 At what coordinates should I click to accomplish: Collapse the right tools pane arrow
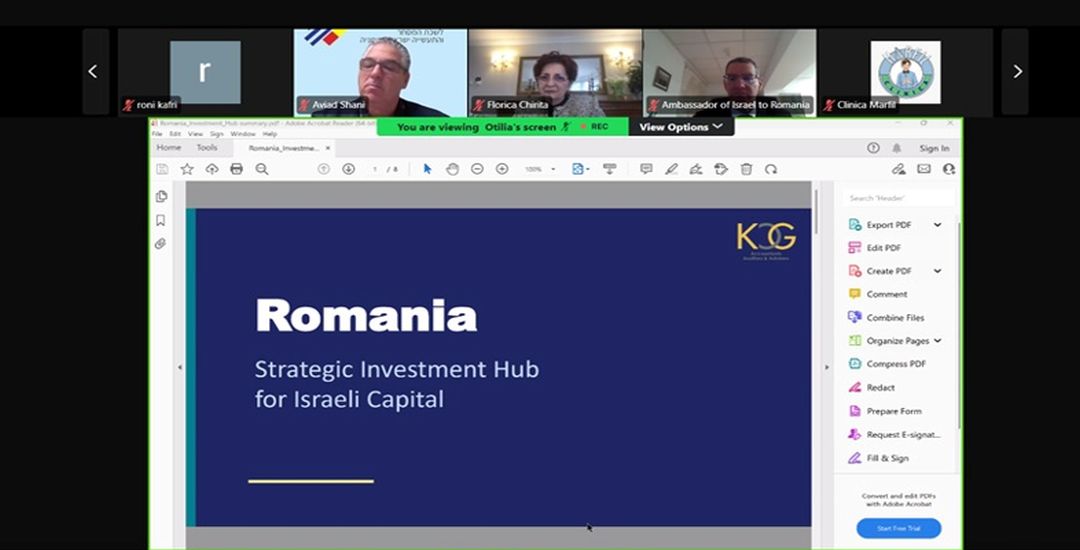point(826,367)
